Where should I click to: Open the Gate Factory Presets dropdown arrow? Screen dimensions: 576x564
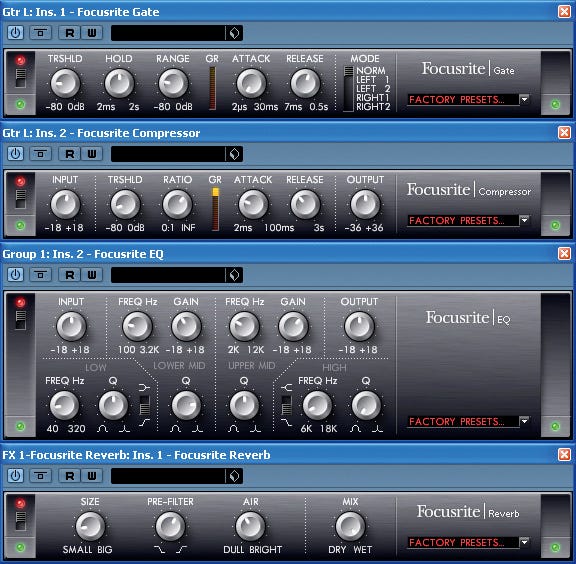(524, 100)
